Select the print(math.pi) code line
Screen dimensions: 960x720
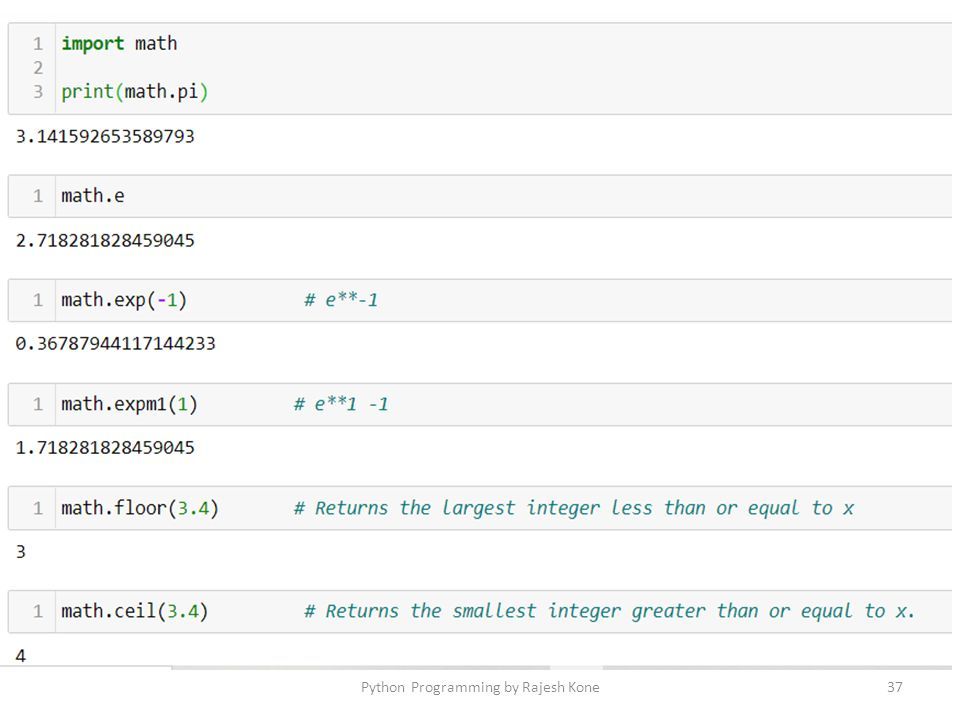pyautogui.click(x=135, y=92)
